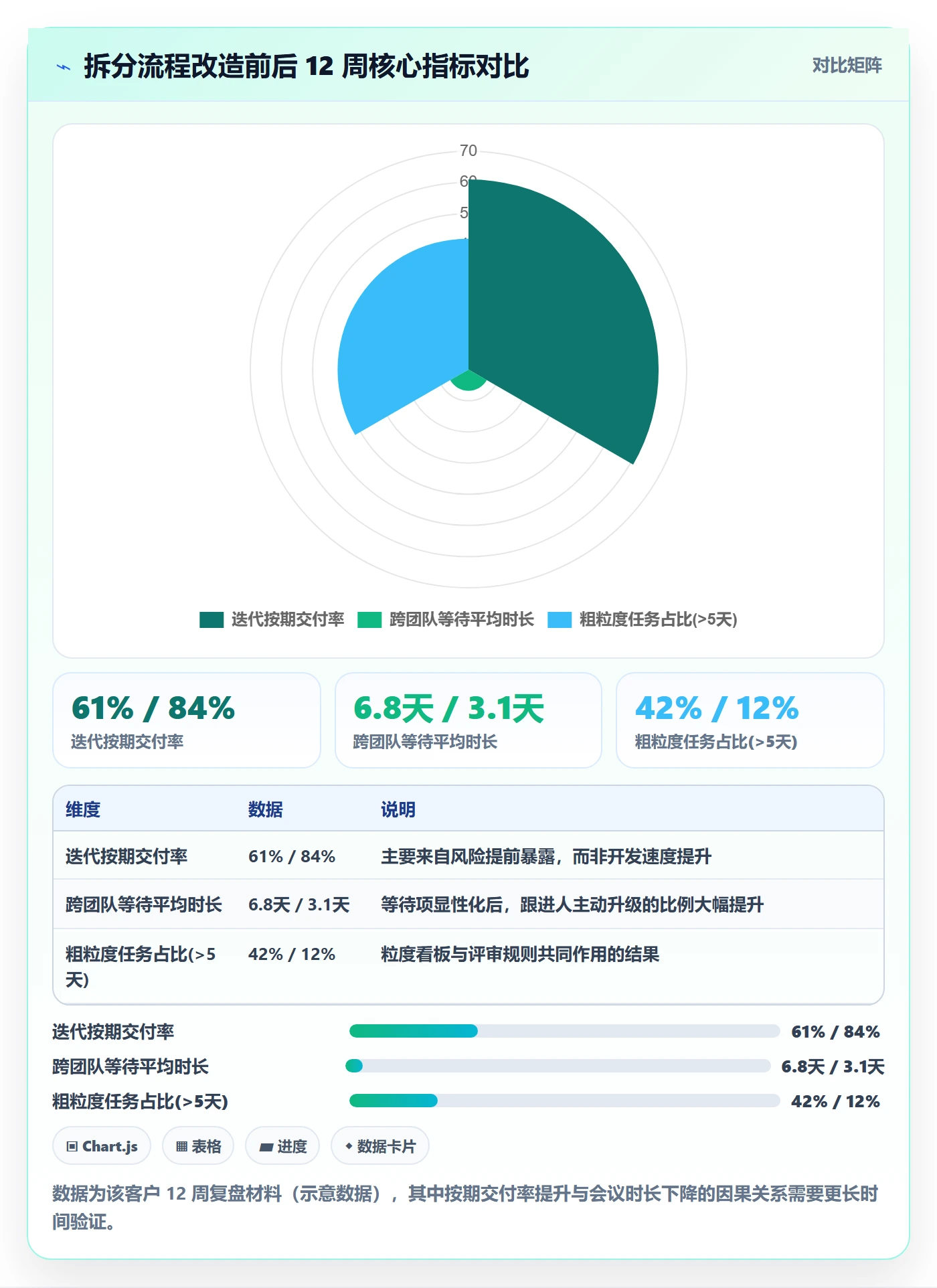Select the 6.8天 / 3.1天 data card
This screenshot has height=1288, width=937.
(468, 720)
